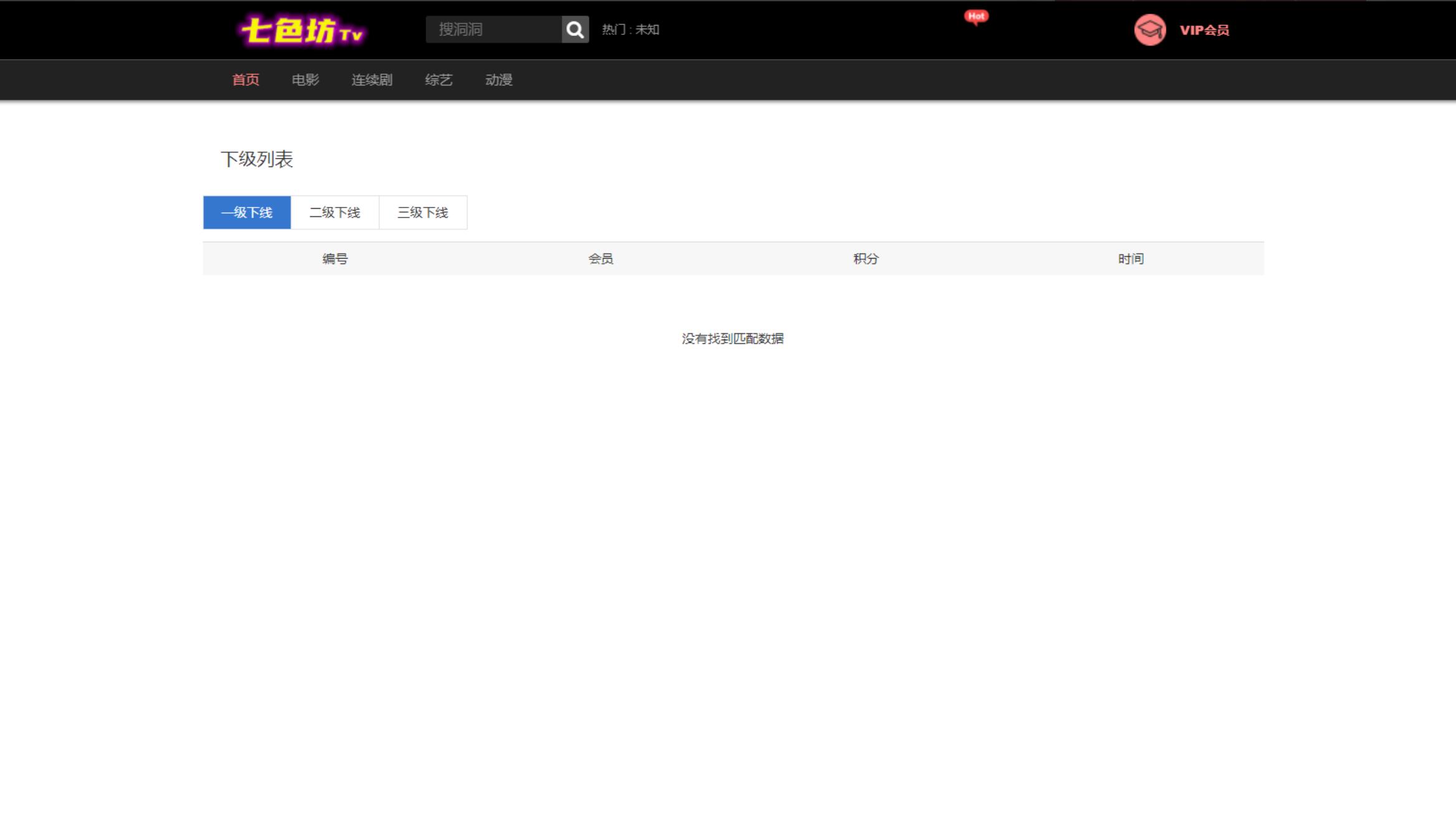
Task: Open the 连续剧 navigation item
Action: tap(372, 80)
